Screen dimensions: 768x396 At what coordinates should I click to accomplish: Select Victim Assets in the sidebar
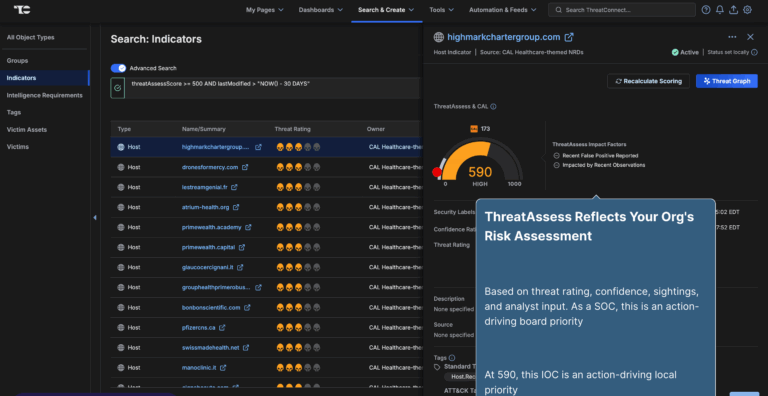(x=26, y=129)
